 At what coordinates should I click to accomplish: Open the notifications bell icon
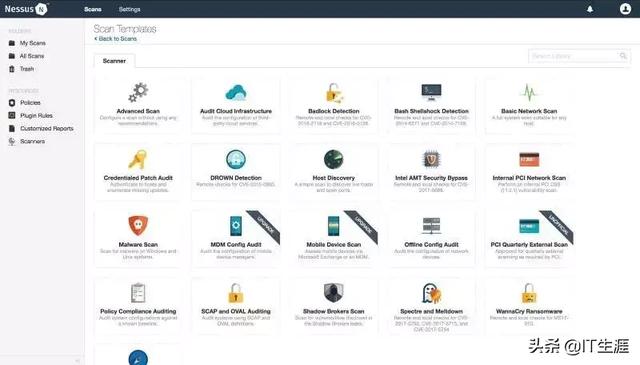pyautogui.click(x=590, y=9)
